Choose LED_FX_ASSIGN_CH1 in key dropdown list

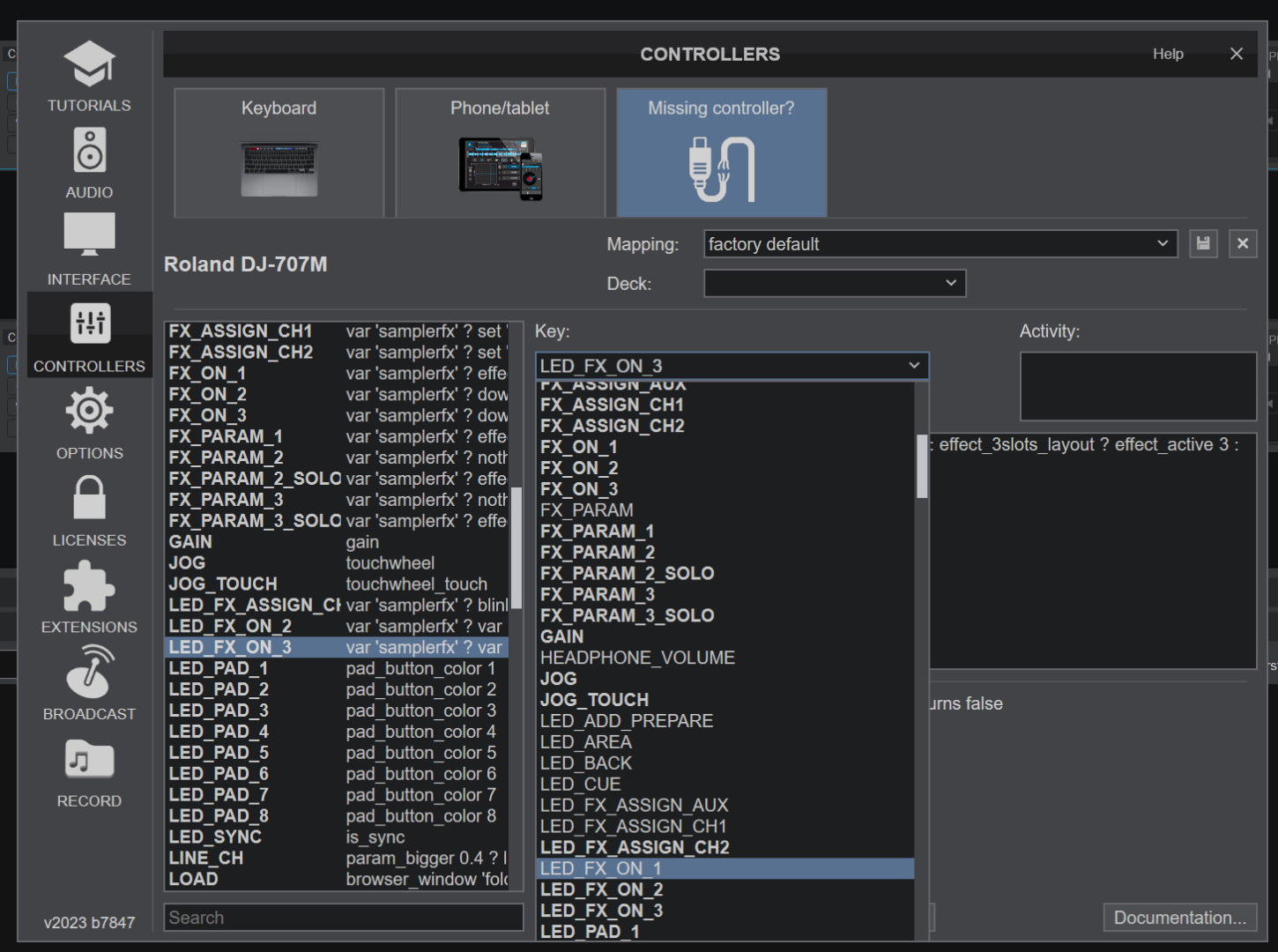pyautogui.click(x=726, y=827)
